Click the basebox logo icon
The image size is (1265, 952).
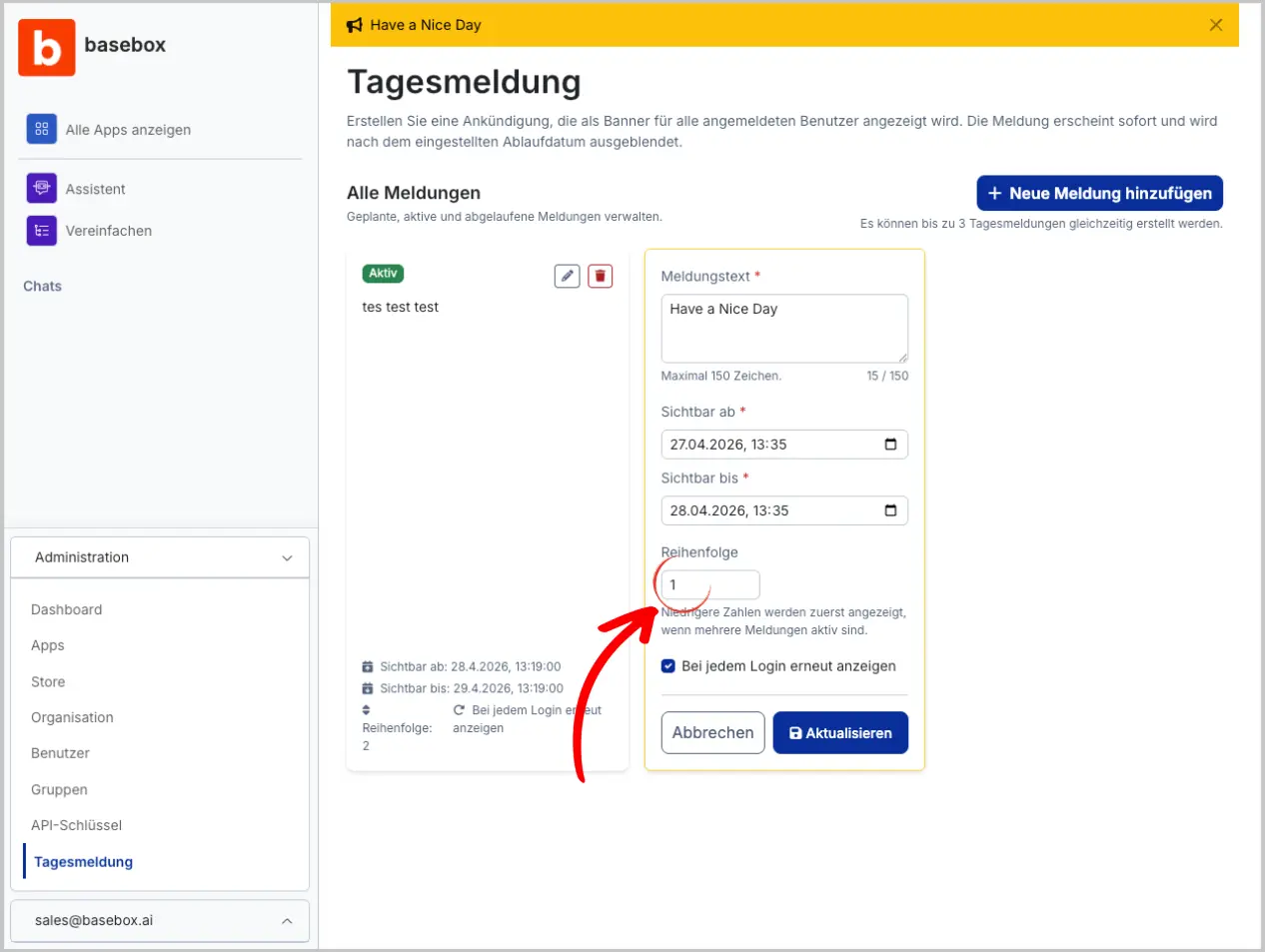pos(46,47)
